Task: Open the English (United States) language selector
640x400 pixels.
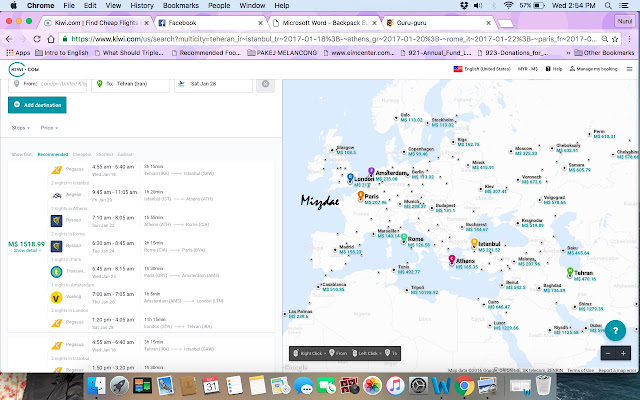Action: [482, 69]
